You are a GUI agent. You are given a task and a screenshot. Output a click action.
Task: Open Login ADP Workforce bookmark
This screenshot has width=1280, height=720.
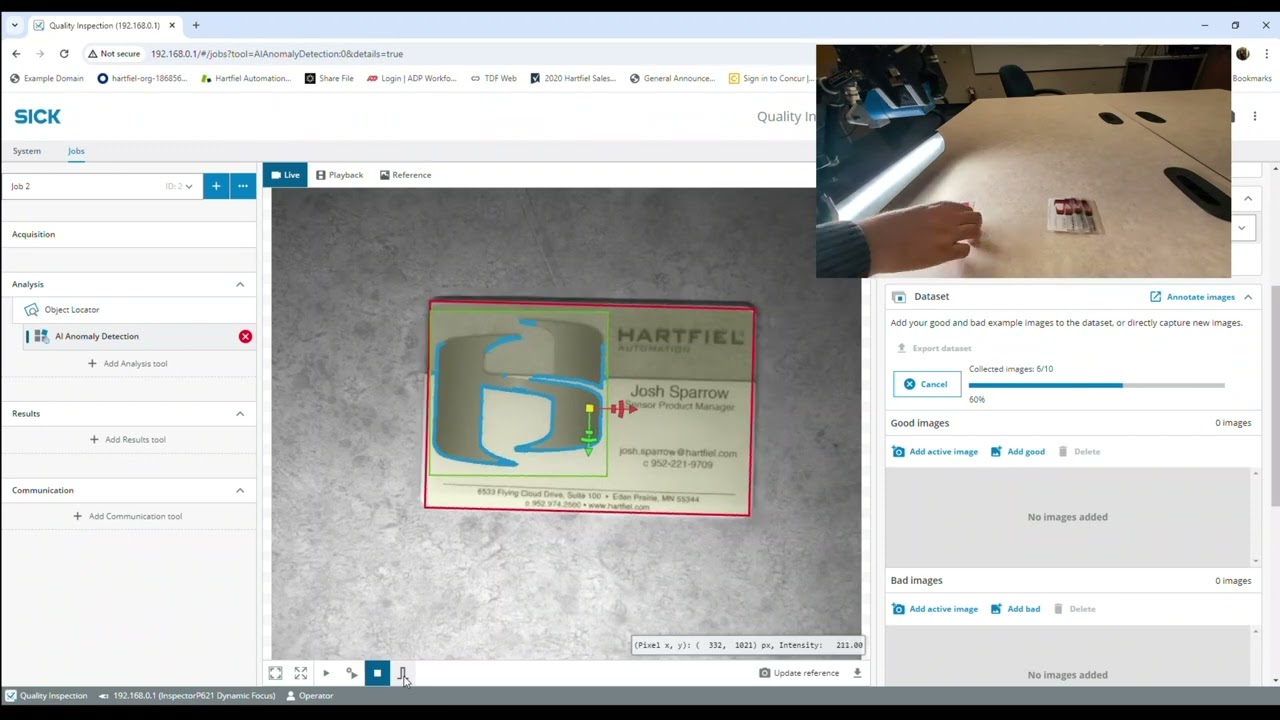click(x=411, y=78)
